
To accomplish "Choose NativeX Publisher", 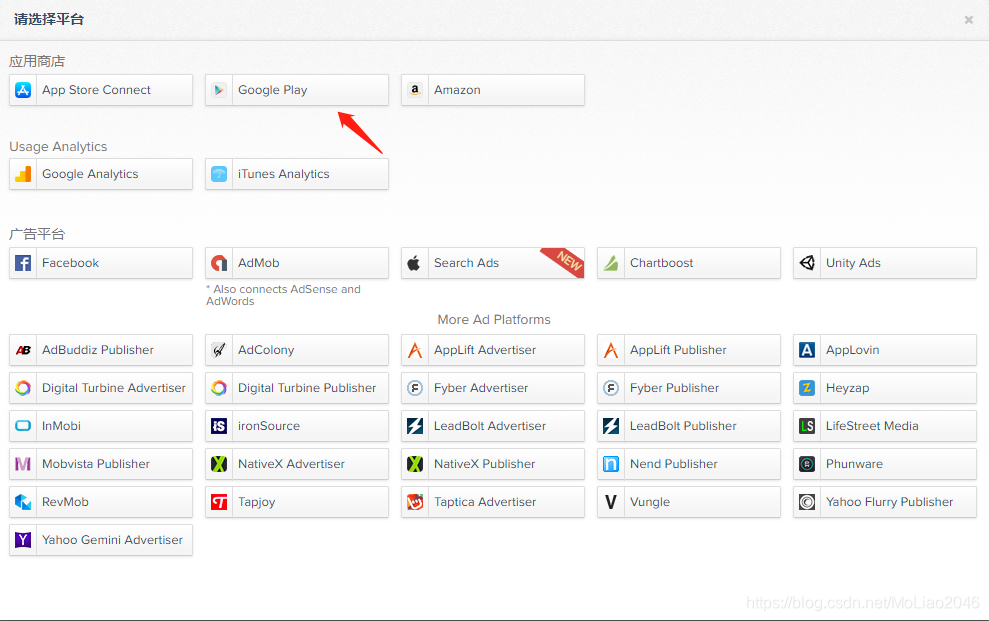I will [493, 464].
